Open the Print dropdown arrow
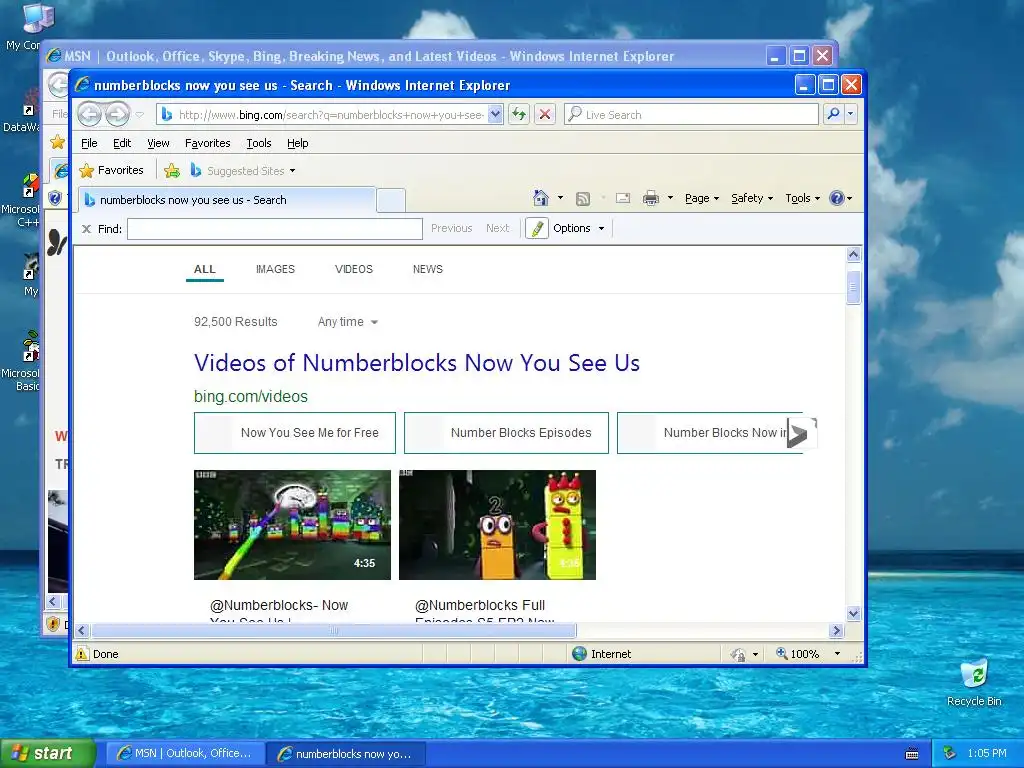Image resolution: width=1024 pixels, height=768 pixels. 670,198
